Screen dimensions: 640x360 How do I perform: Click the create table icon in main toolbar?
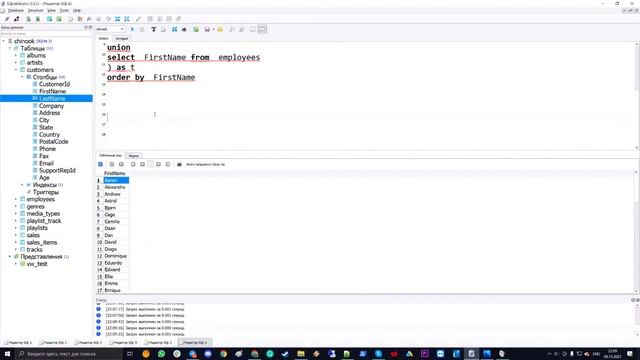[49, 19]
